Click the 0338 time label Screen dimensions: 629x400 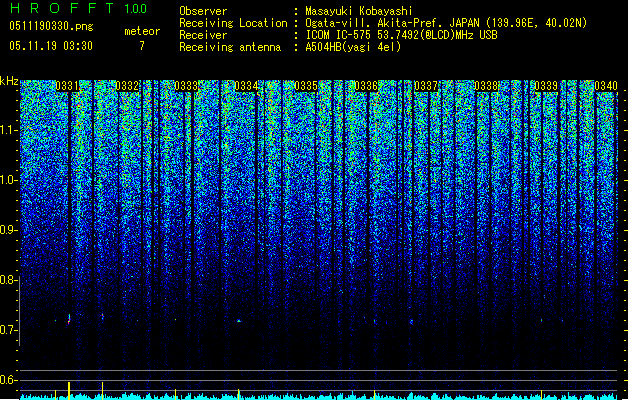coord(486,86)
